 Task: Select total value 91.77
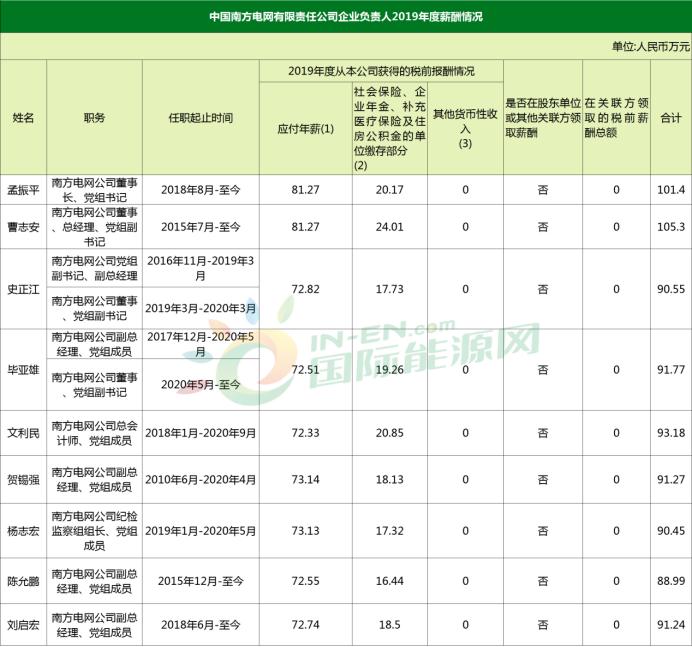(671, 370)
